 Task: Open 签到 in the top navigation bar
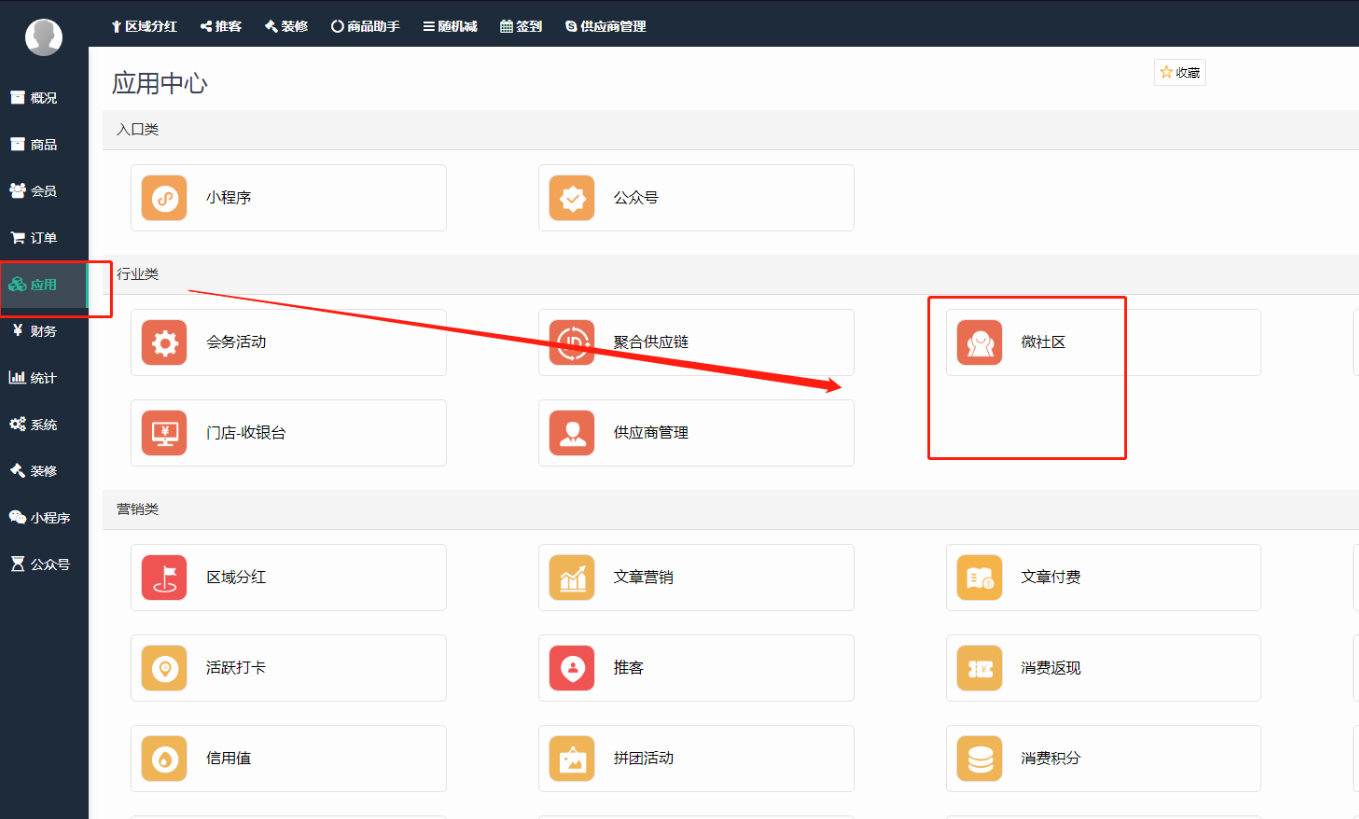[521, 27]
